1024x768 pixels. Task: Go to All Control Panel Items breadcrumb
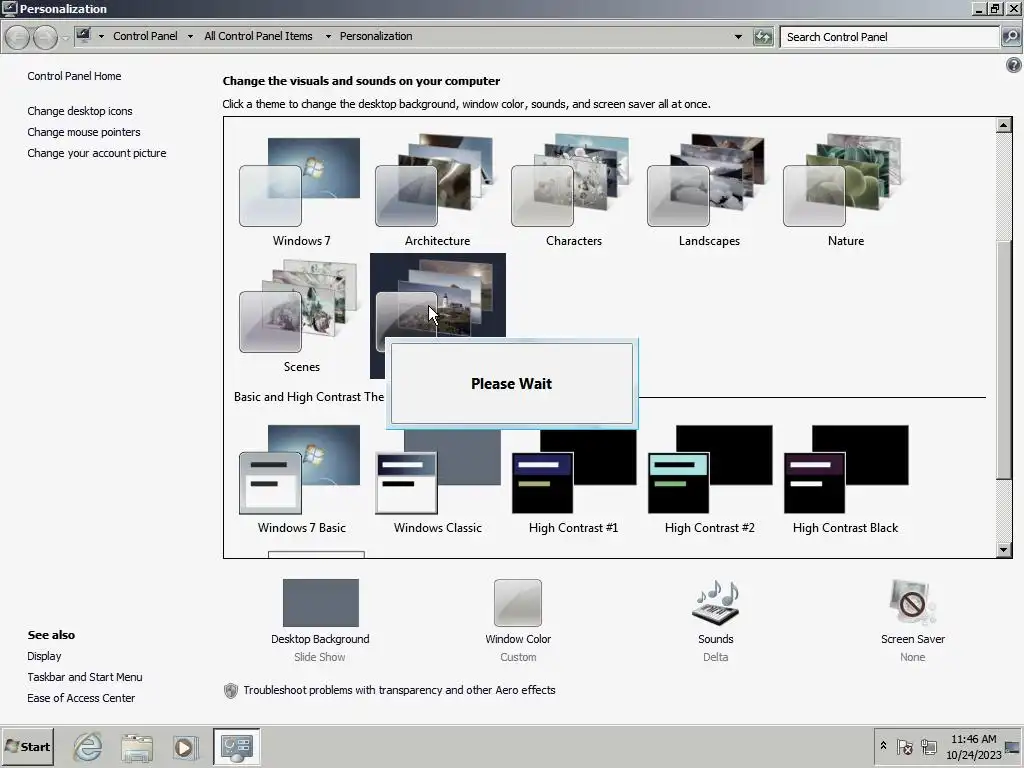[x=258, y=36]
